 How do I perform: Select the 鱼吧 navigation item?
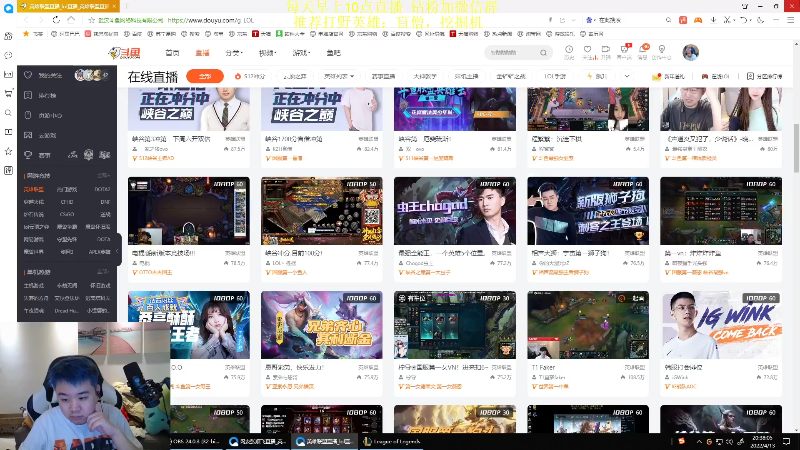[x=334, y=53]
